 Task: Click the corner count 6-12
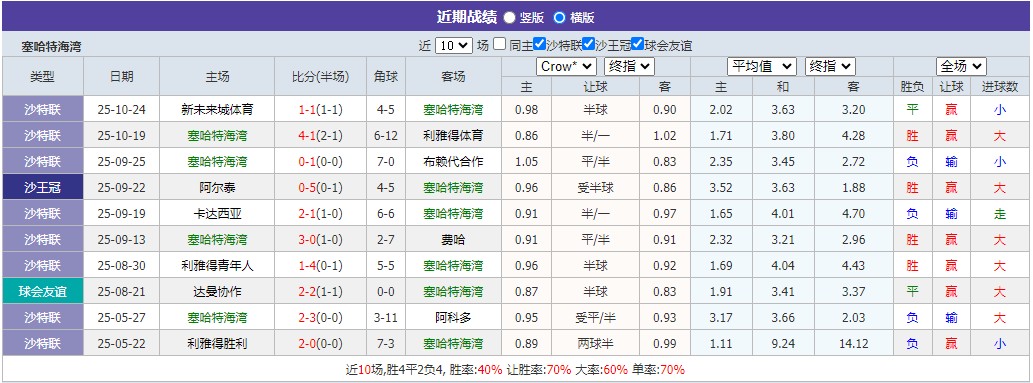[x=386, y=136]
